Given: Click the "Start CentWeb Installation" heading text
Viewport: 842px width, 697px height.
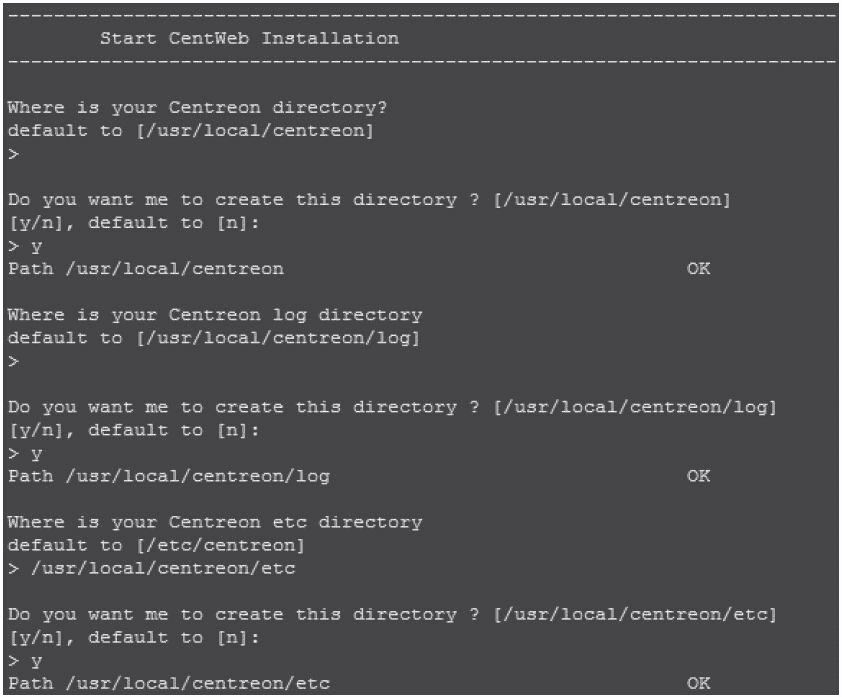Looking at the screenshot, I should click(x=249, y=39).
